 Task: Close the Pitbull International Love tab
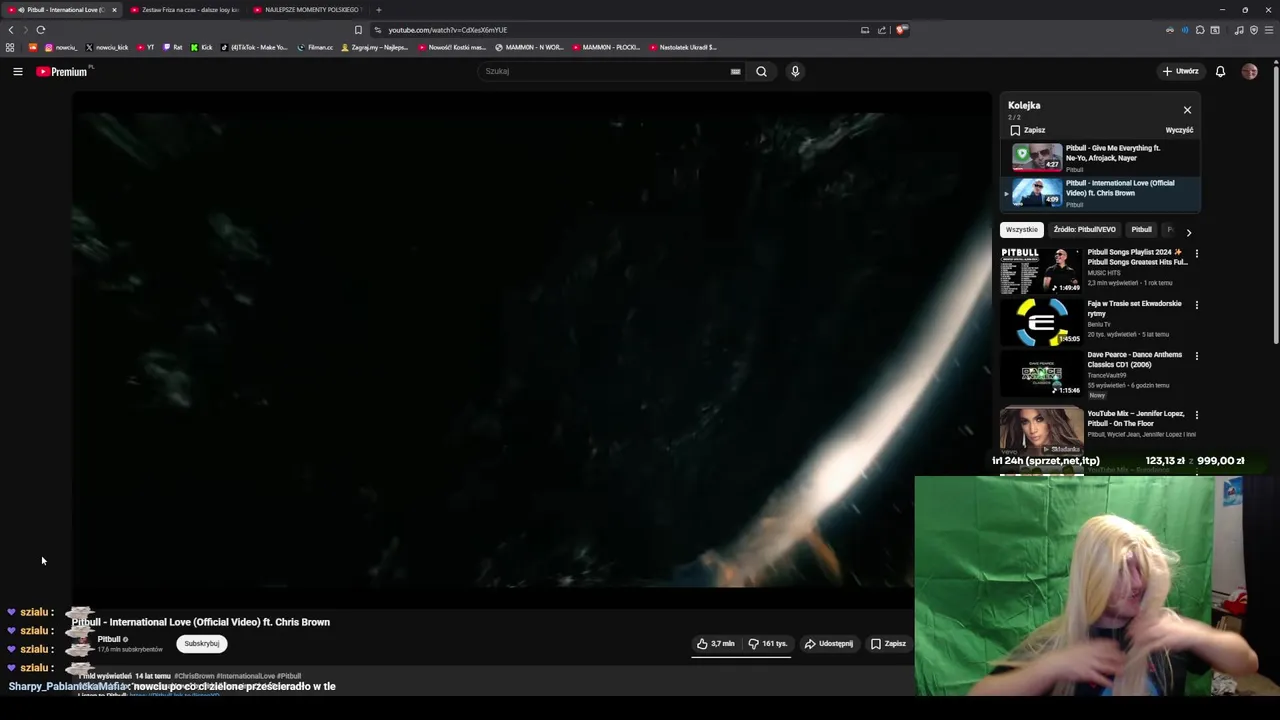coord(114,10)
